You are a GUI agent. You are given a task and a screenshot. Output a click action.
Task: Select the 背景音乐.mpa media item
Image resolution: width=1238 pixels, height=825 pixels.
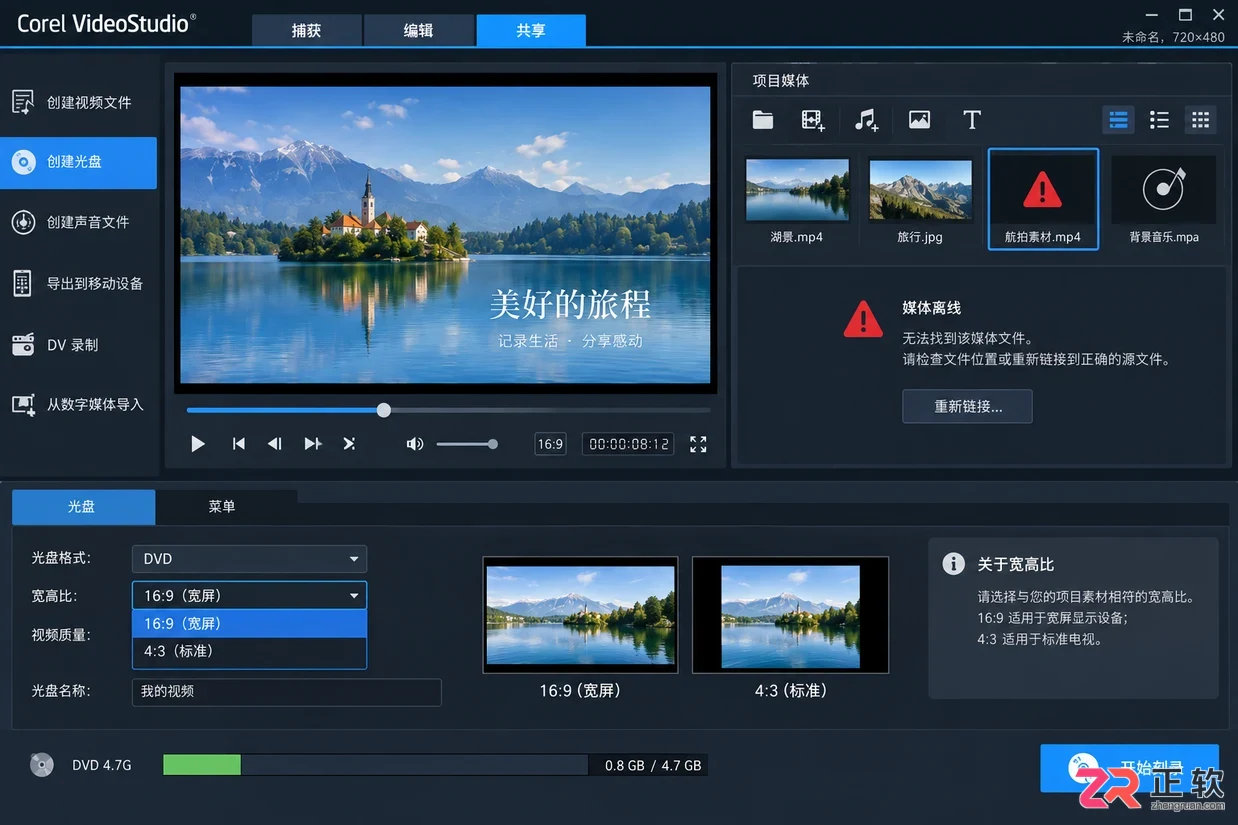(x=1164, y=200)
